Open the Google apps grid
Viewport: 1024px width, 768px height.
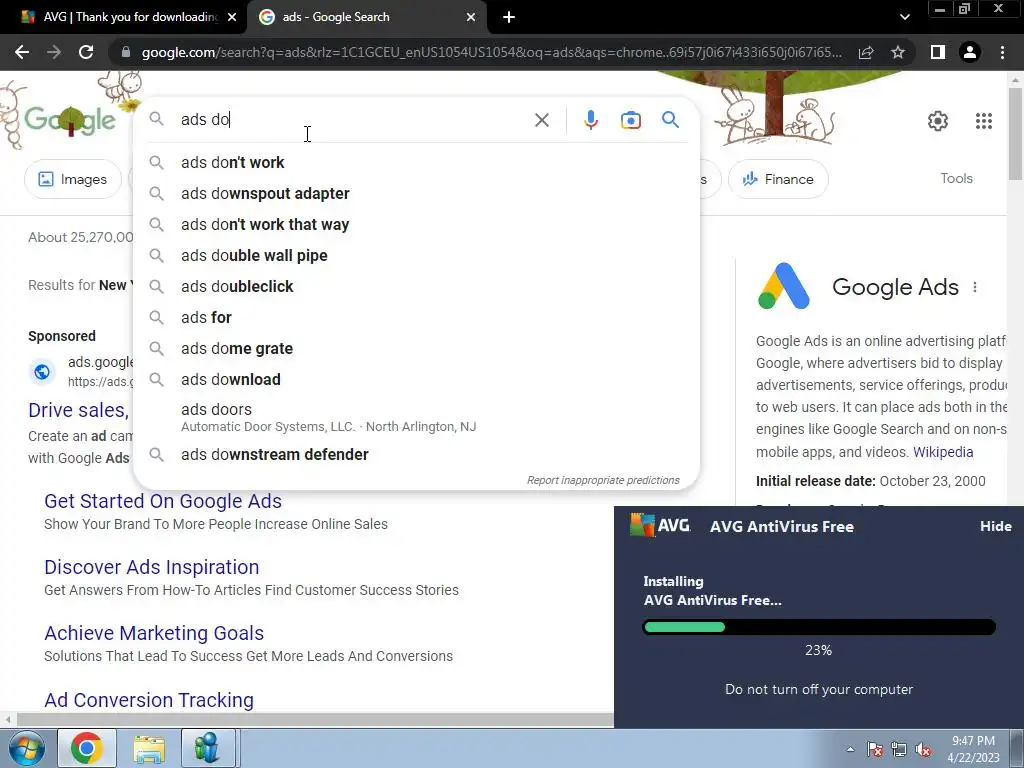tap(984, 121)
